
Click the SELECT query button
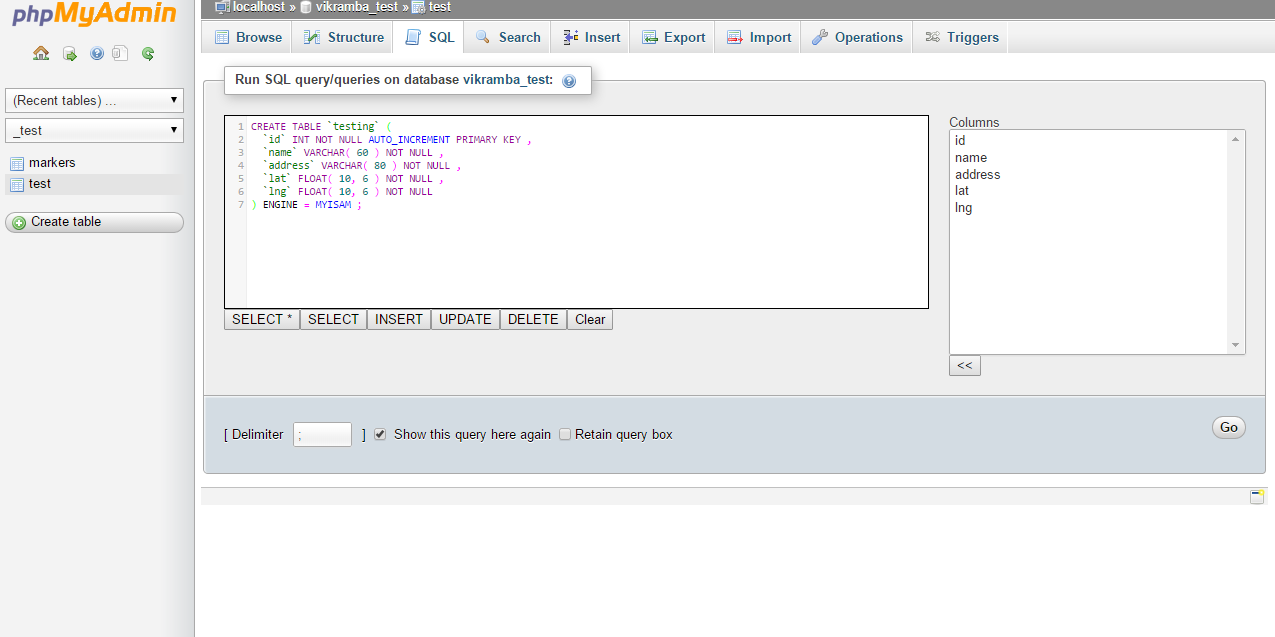coord(333,319)
